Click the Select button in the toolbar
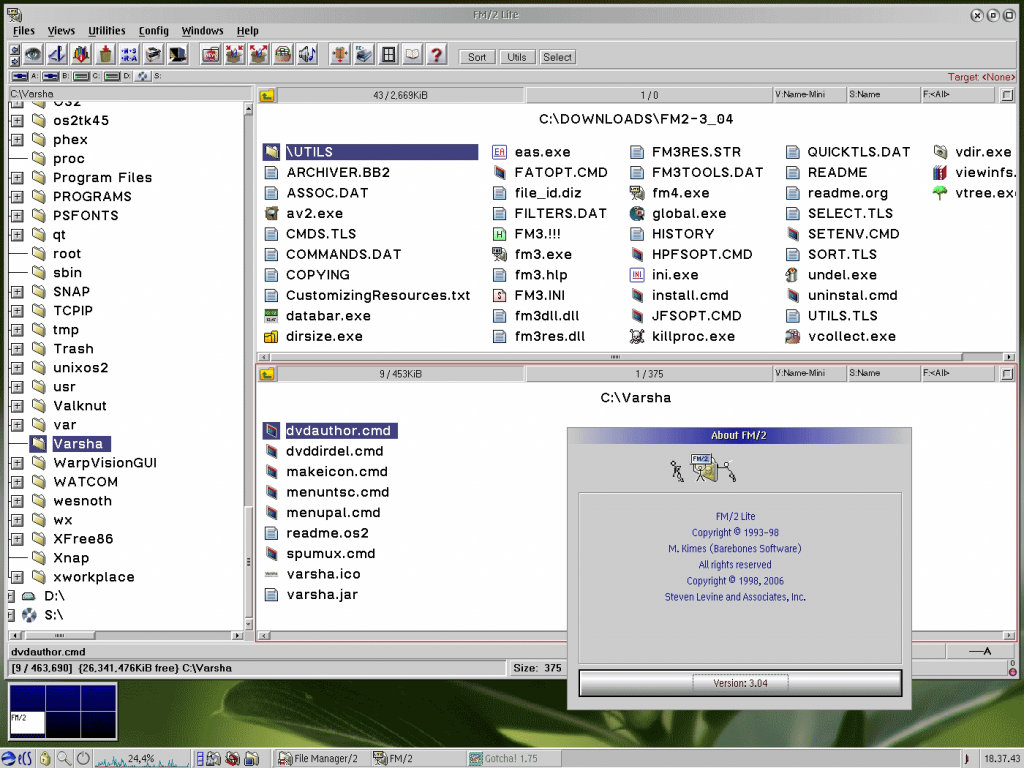This screenshot has width=1024, height=768. pyautogui.click(x=557, y=57)
